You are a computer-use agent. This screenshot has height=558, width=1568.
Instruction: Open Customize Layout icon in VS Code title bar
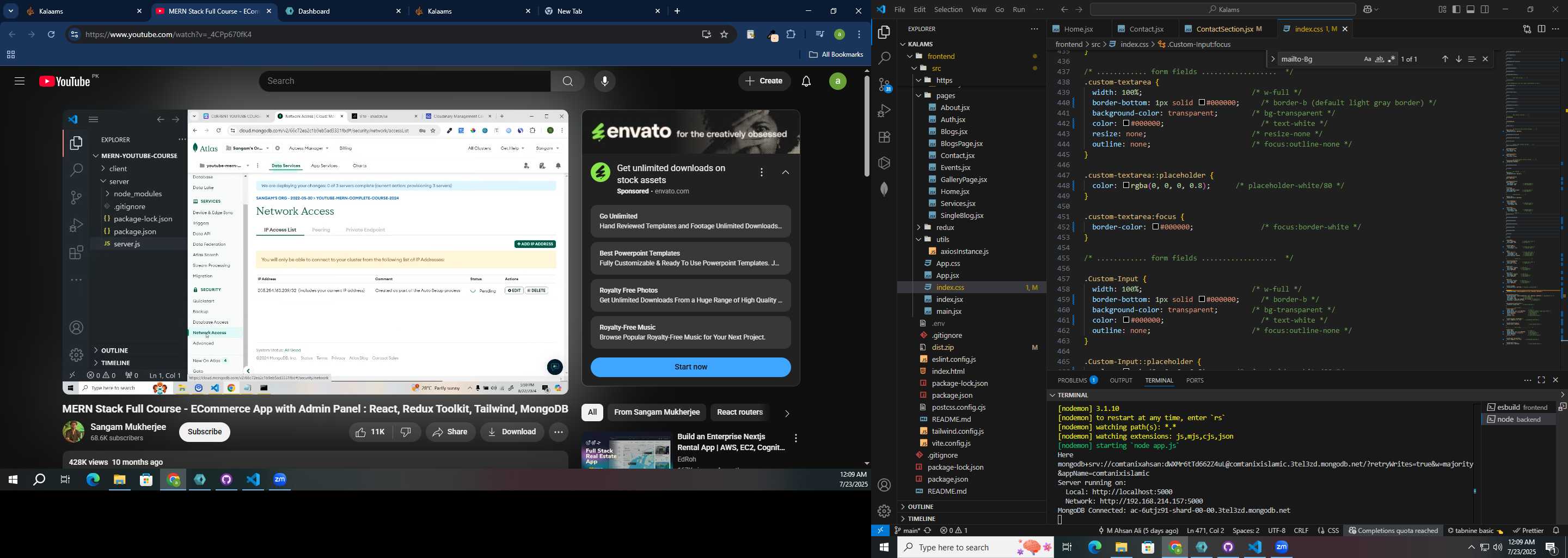pyautogui.click(x=1442, y=10)
